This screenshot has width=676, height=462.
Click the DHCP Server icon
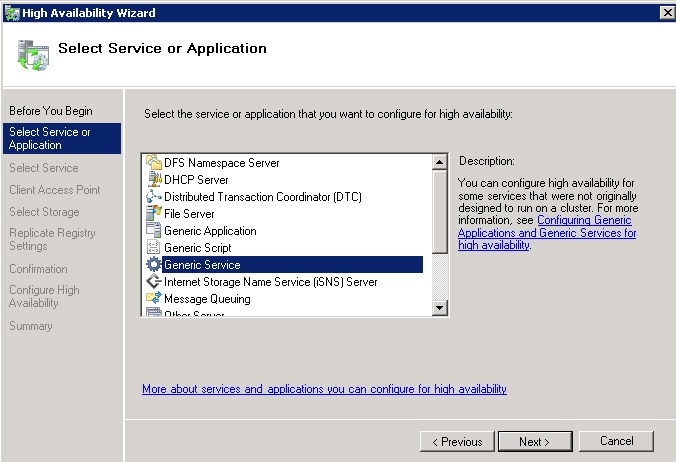[x=153, y=180]
